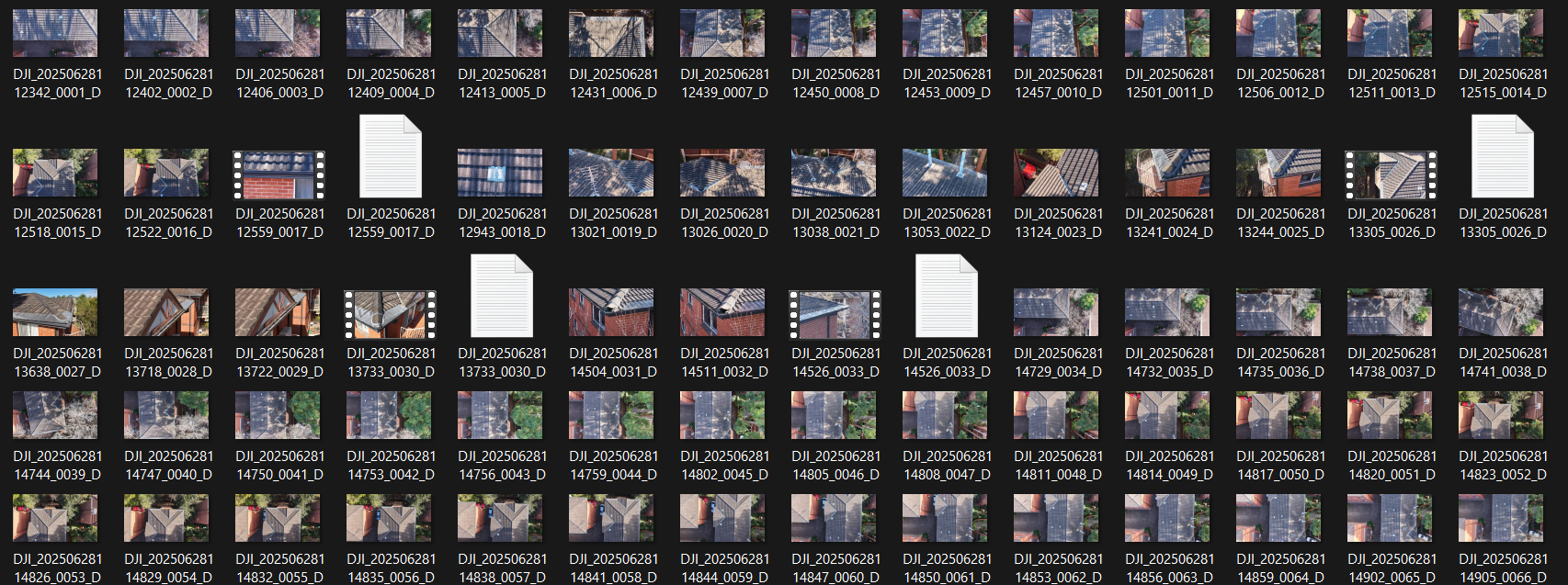Viewport: 1568px width, 585px height.
Task: Select the photo thumbnail 13638_0027_D
Action: click(56, 312)
